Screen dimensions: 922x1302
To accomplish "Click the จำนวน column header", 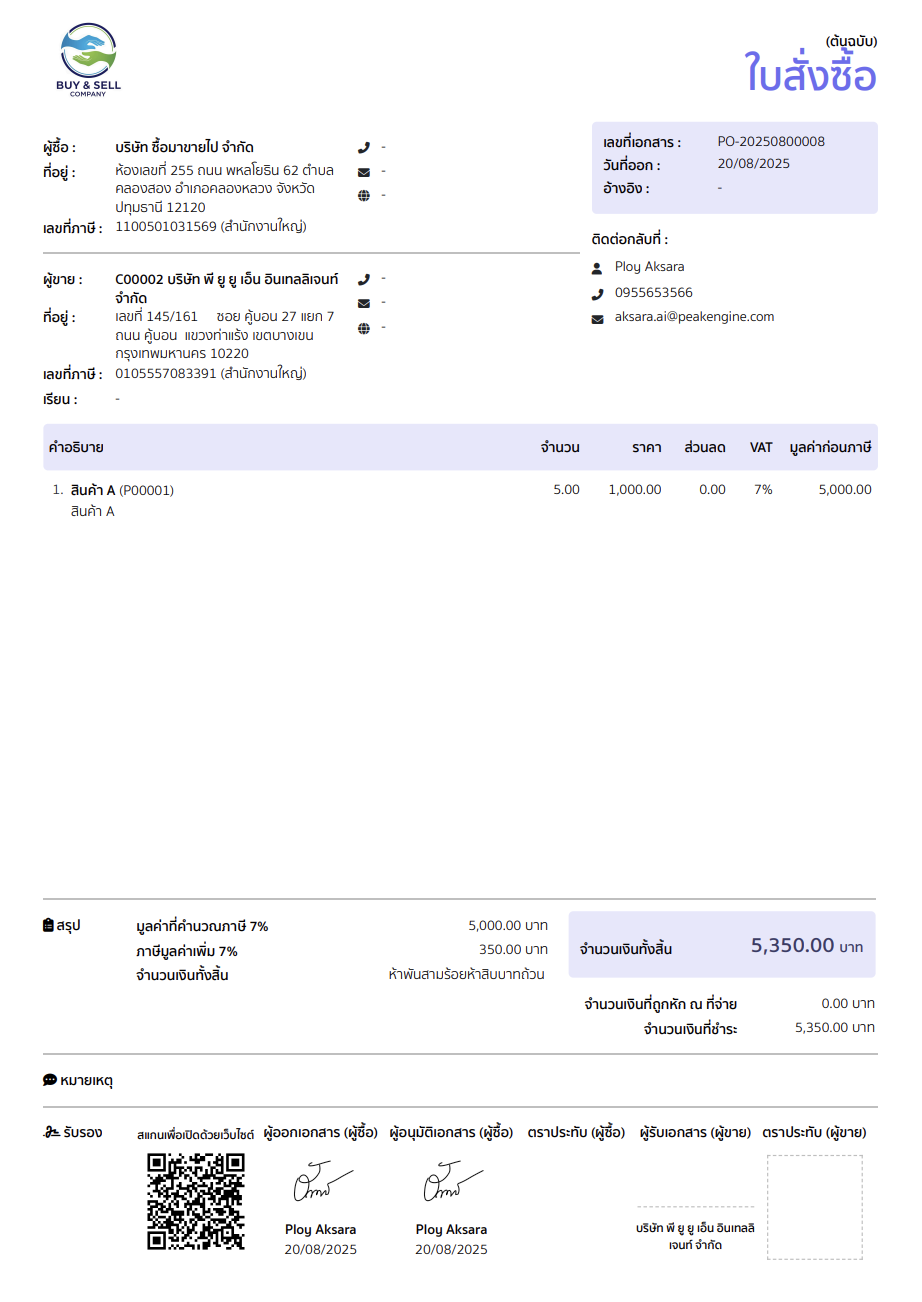I will (x=560, y=447).
